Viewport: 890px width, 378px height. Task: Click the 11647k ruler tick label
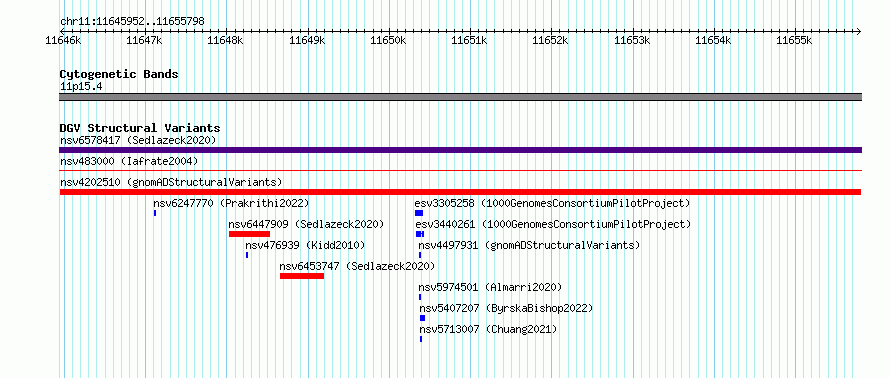coord(145,41)
